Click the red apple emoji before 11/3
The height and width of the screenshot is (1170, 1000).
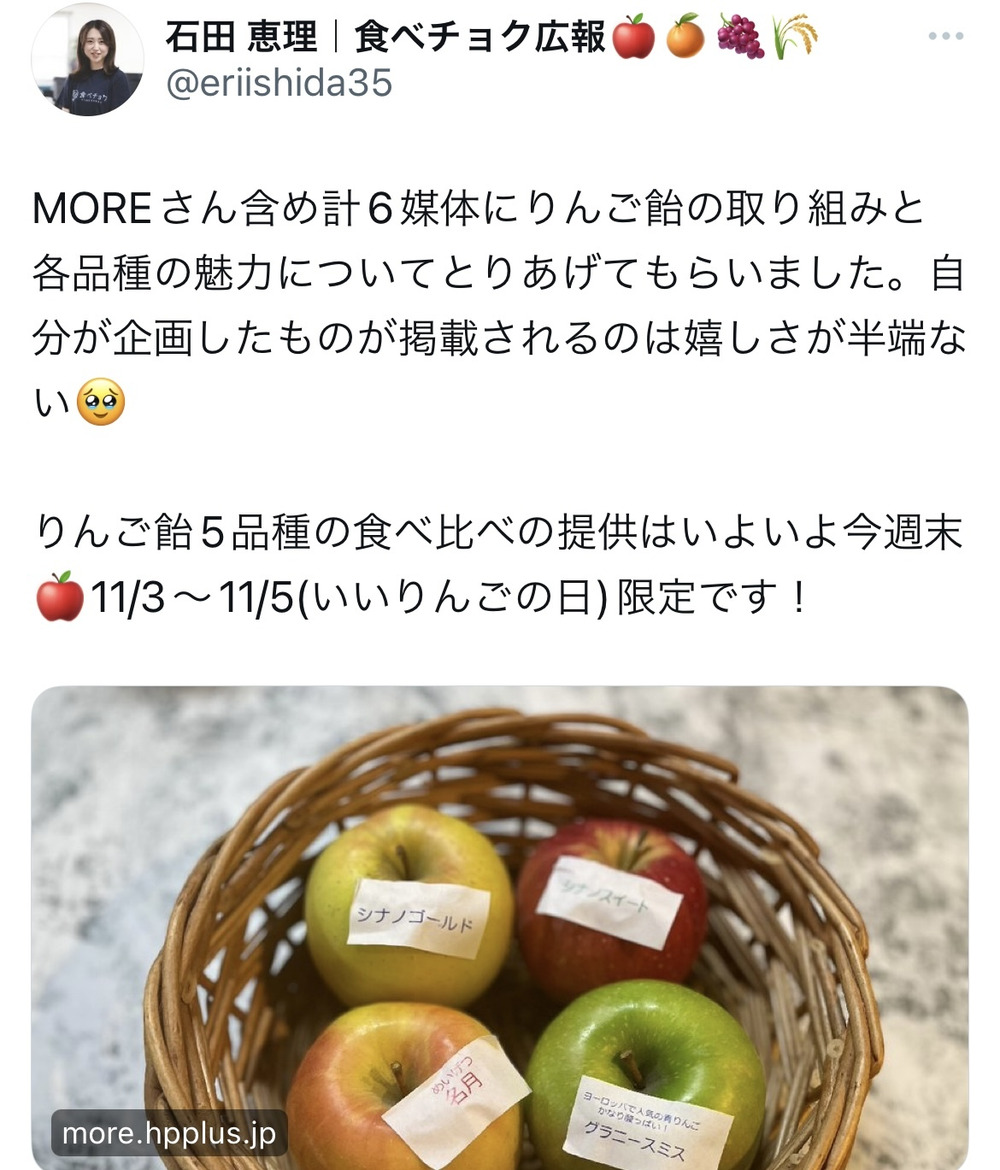point(60,597)
